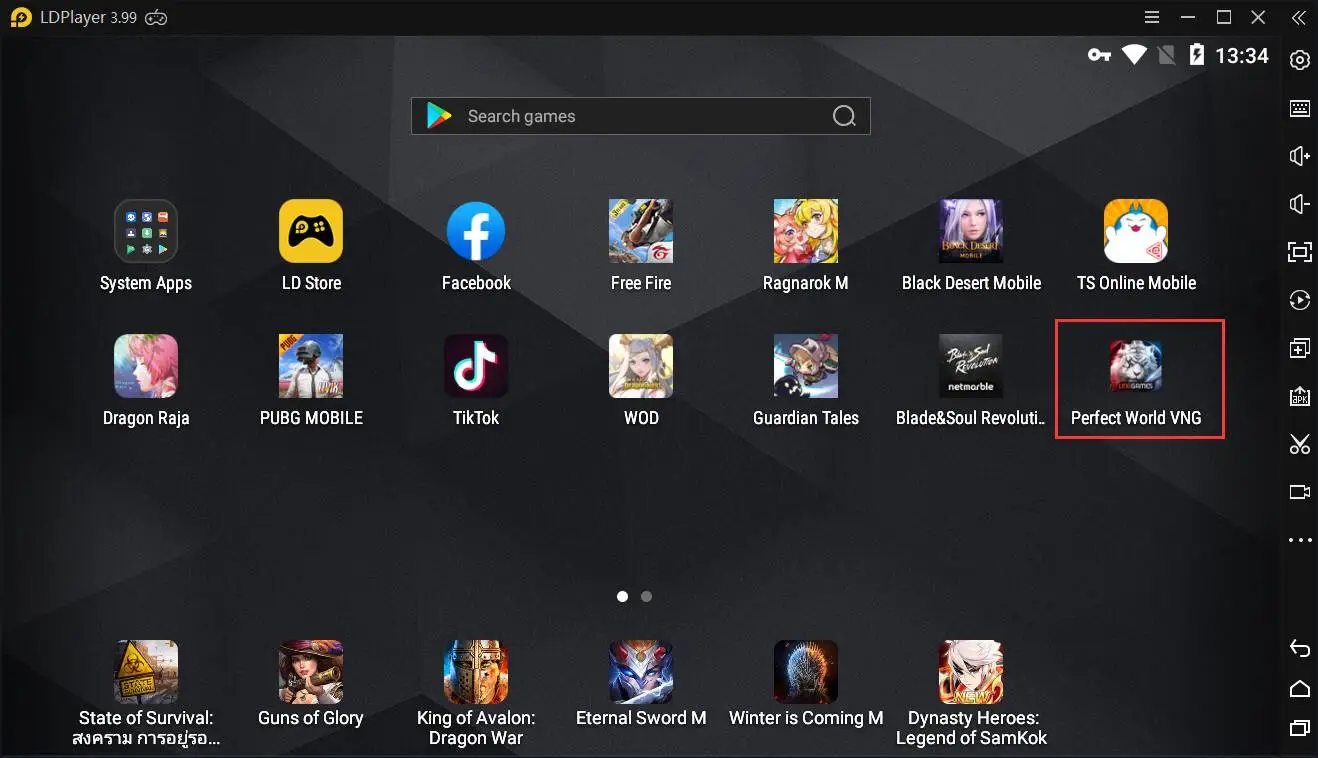The height and width of the screenshot is (758, 1318).
Task: Decrease volume from the sidebar
Action: point(1300,204)
